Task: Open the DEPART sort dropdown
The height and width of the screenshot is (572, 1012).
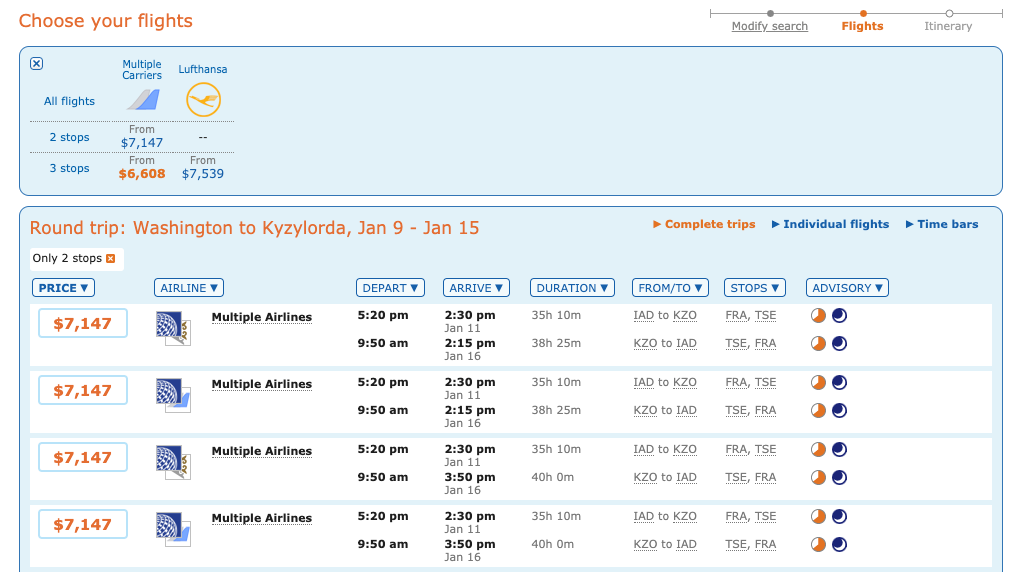Action: [390, 288]
